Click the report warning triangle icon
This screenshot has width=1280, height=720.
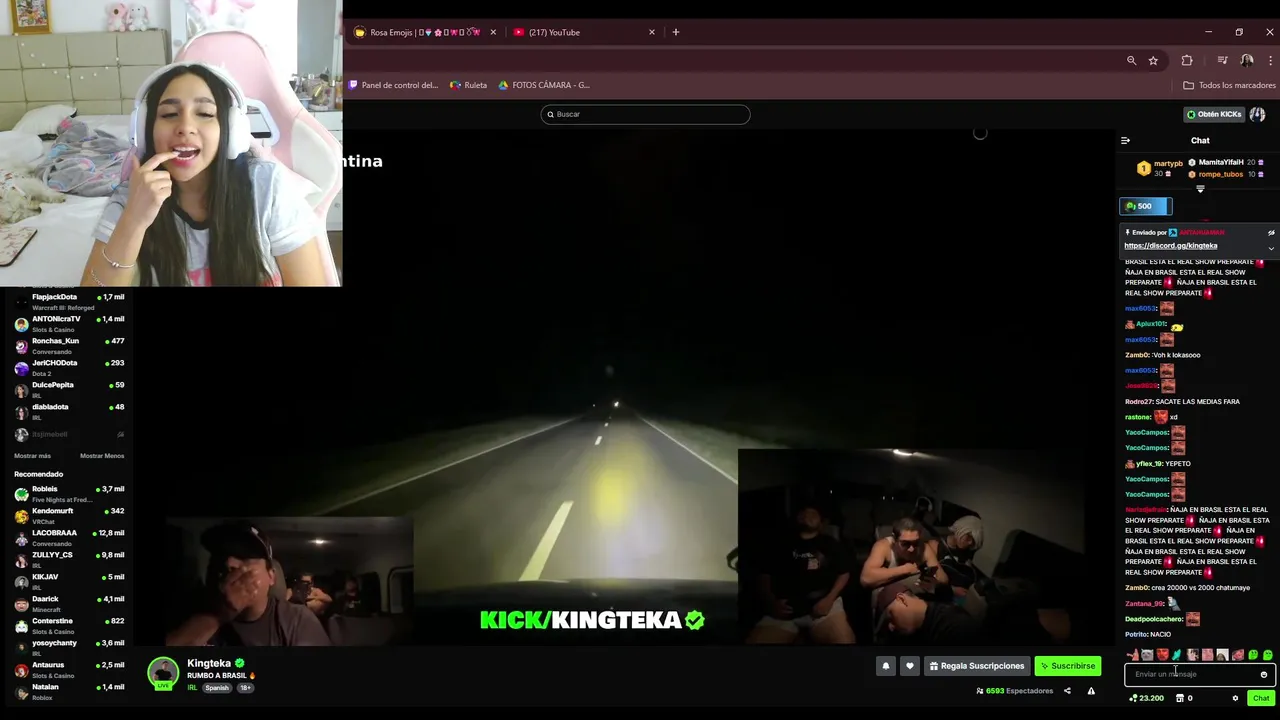1091,691
